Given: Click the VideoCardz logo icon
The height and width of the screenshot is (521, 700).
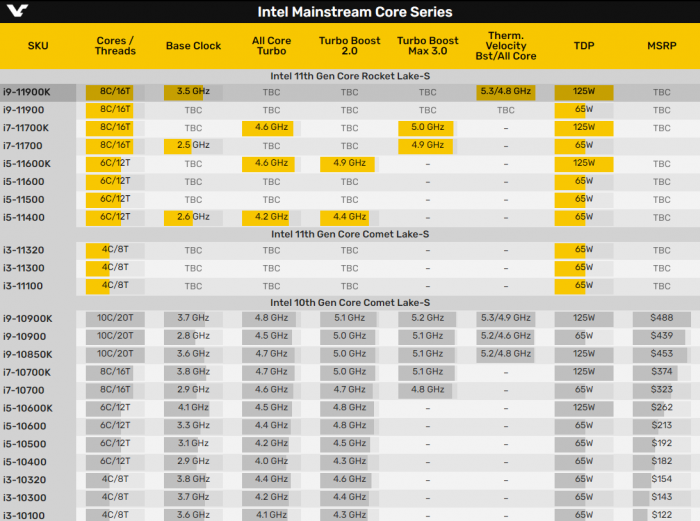Looking at the screenshot, I should coord(17,10).
